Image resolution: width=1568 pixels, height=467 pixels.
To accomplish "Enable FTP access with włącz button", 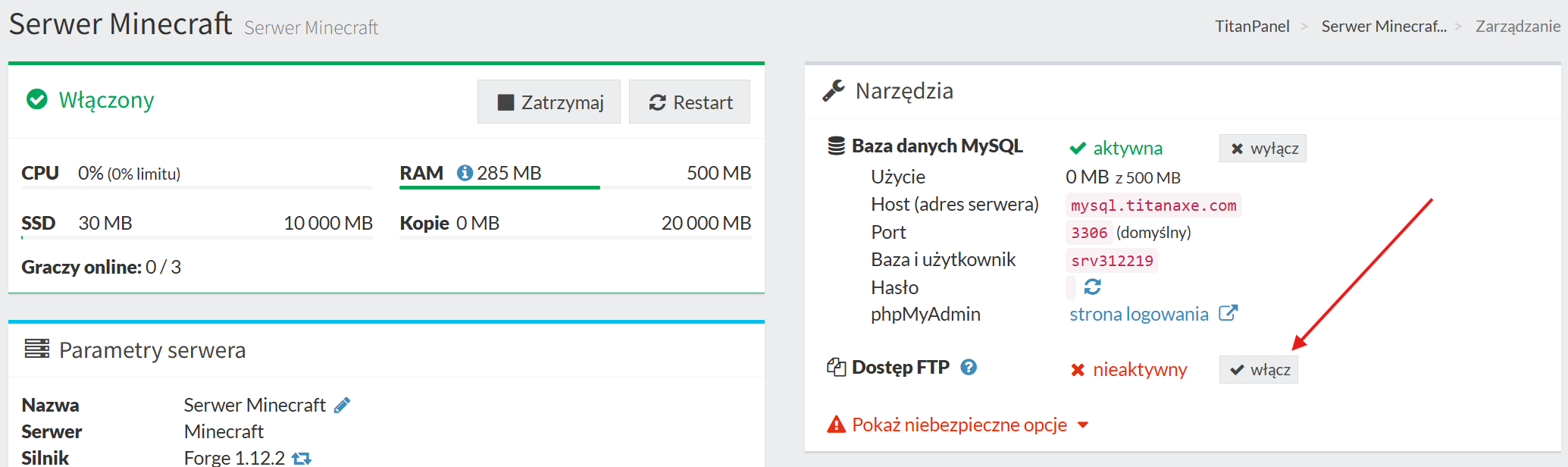I will pyautogui.click(x=1258, y=370).
